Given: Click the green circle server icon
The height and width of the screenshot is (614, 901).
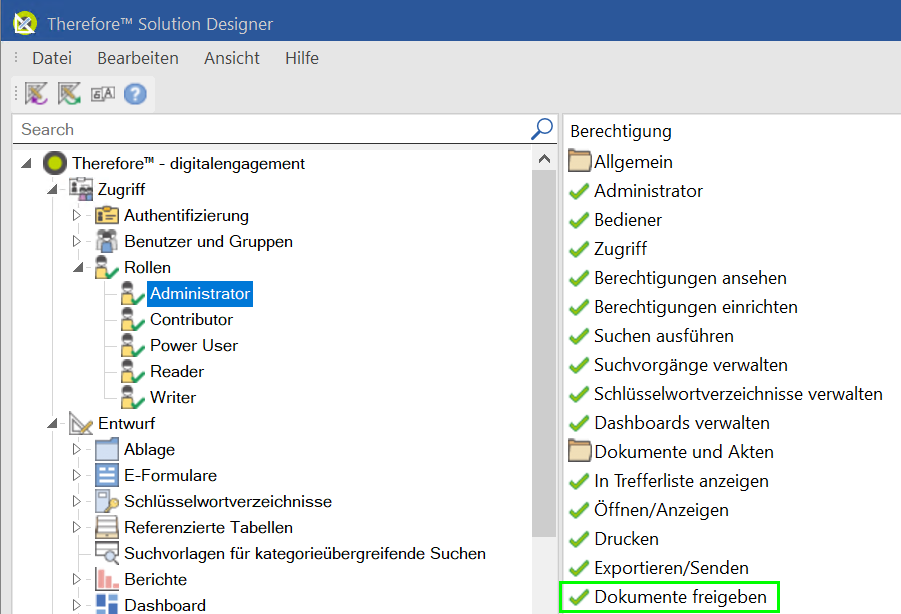Looking at the screenshot, I should (x=55, y=164).
